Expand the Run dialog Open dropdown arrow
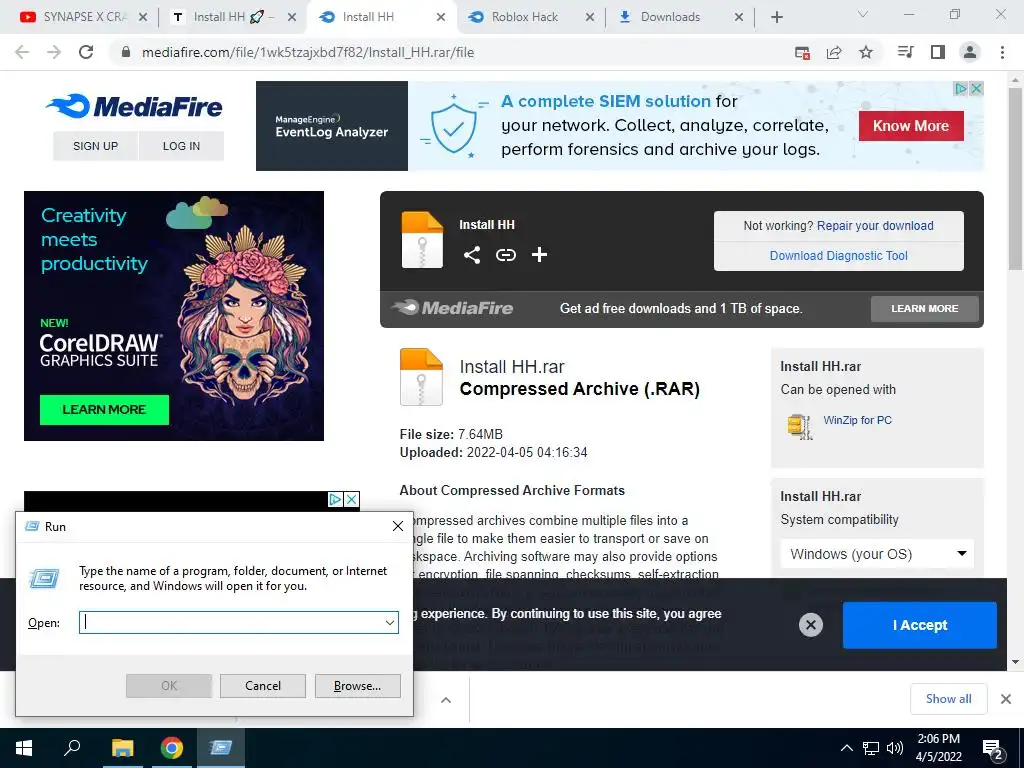The width and height of the screenshot is (1024, 768). (x=390, y=622)
